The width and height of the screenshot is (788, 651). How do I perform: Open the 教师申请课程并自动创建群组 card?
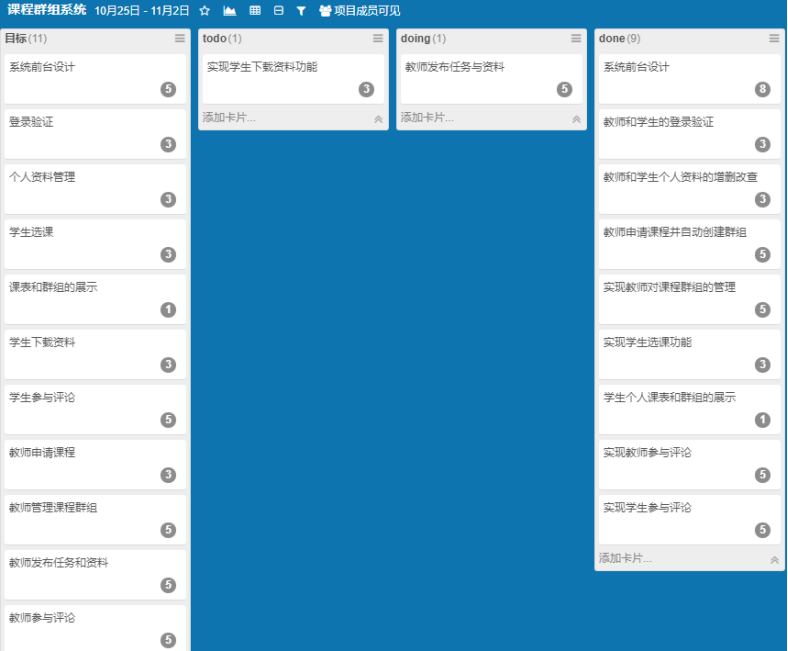click(690, 244)
